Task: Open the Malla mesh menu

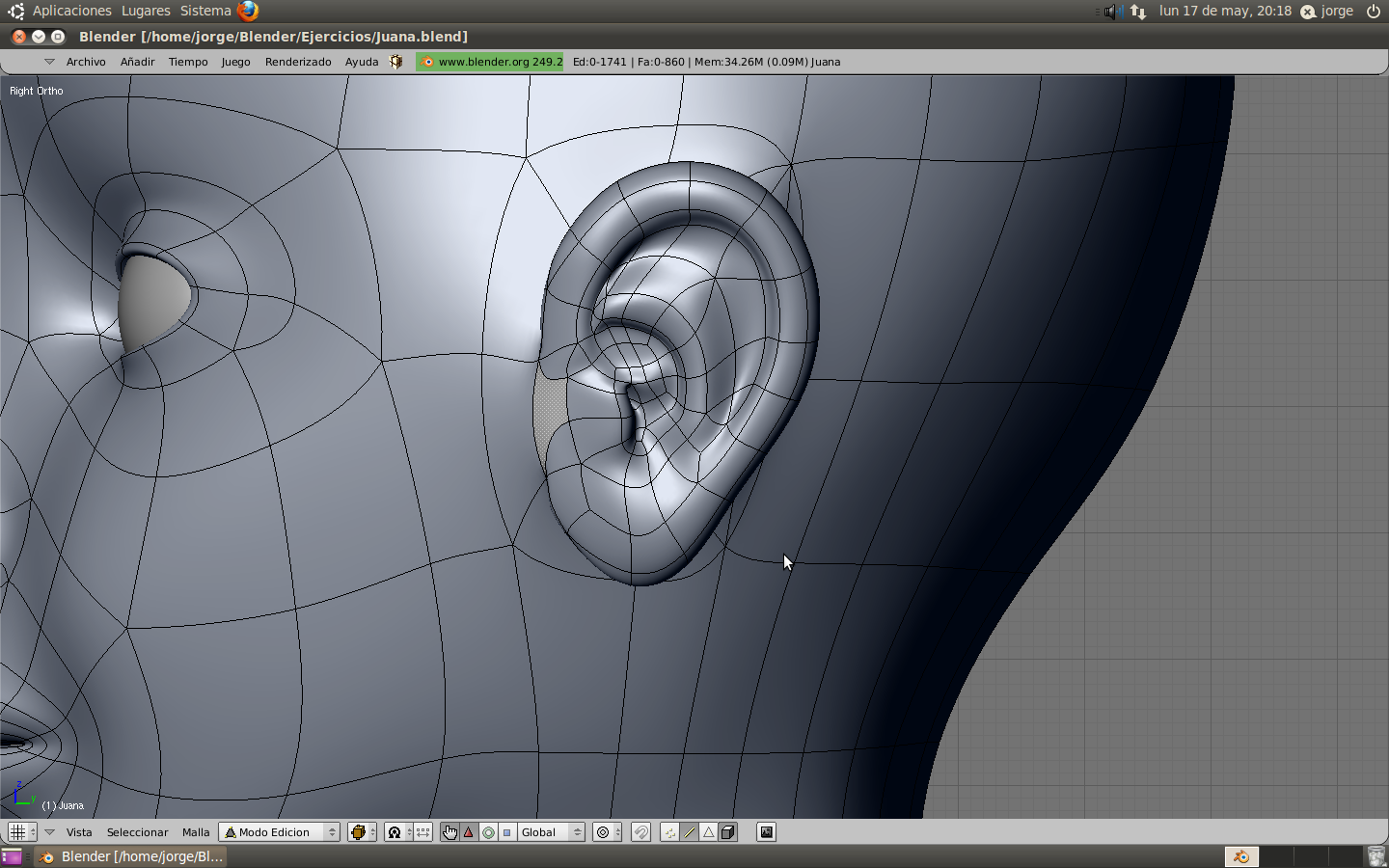Action: click(196, 832)
